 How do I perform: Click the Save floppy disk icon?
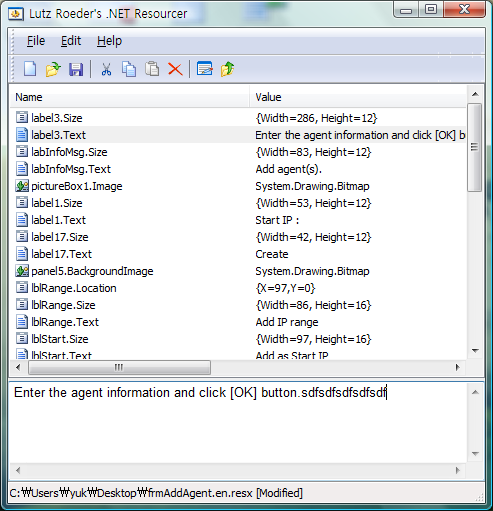coord(76,69)
